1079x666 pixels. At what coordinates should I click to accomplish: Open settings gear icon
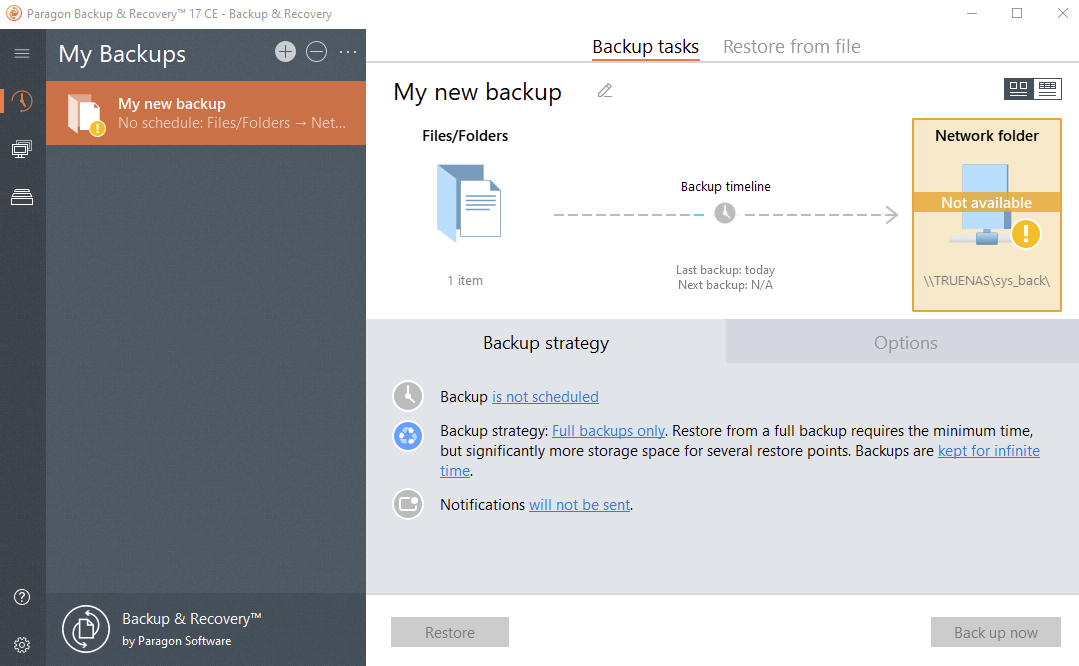22,645
